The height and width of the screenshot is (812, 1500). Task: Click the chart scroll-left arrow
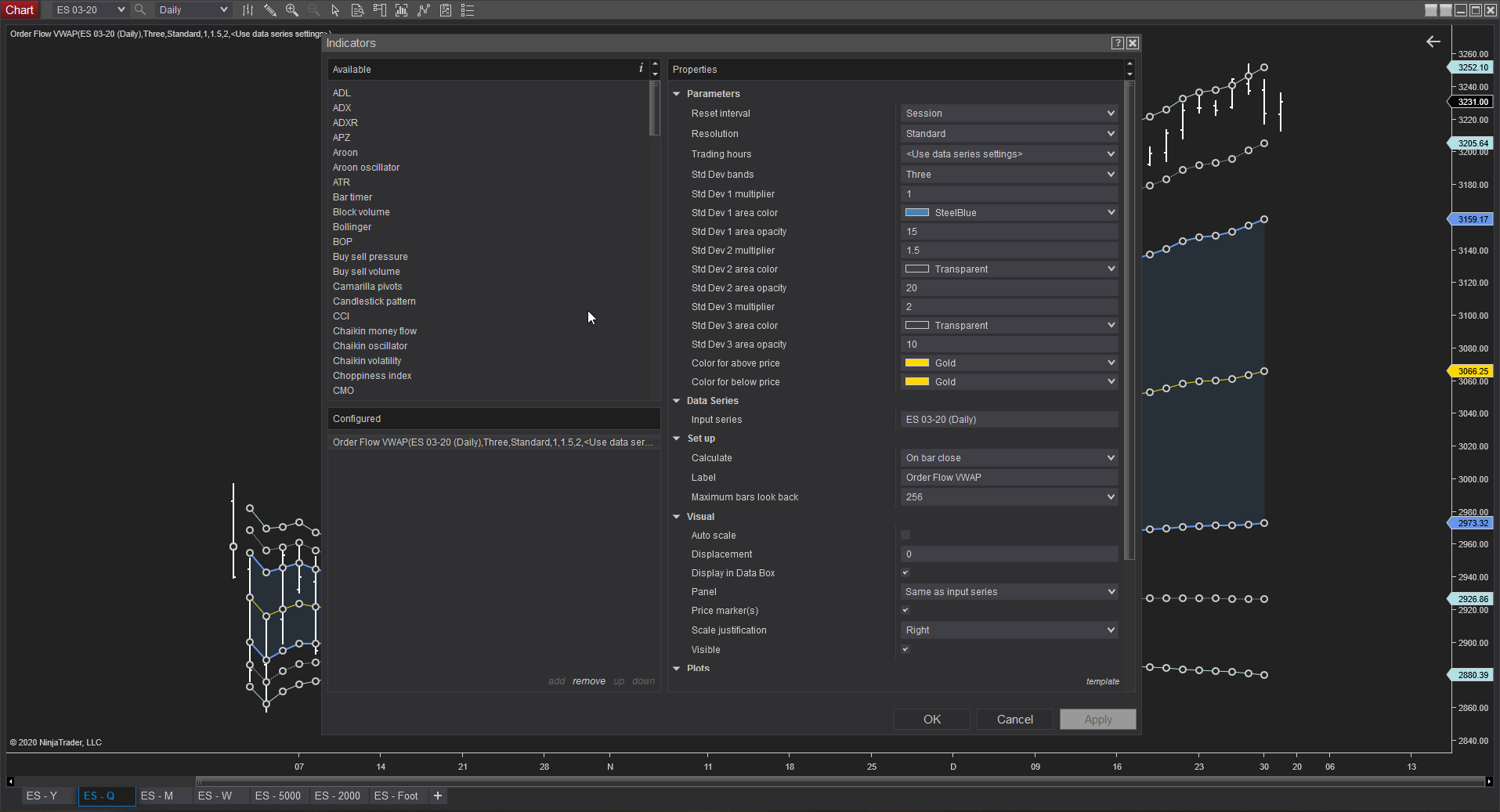pyautogui.click(x=10, y=781)
